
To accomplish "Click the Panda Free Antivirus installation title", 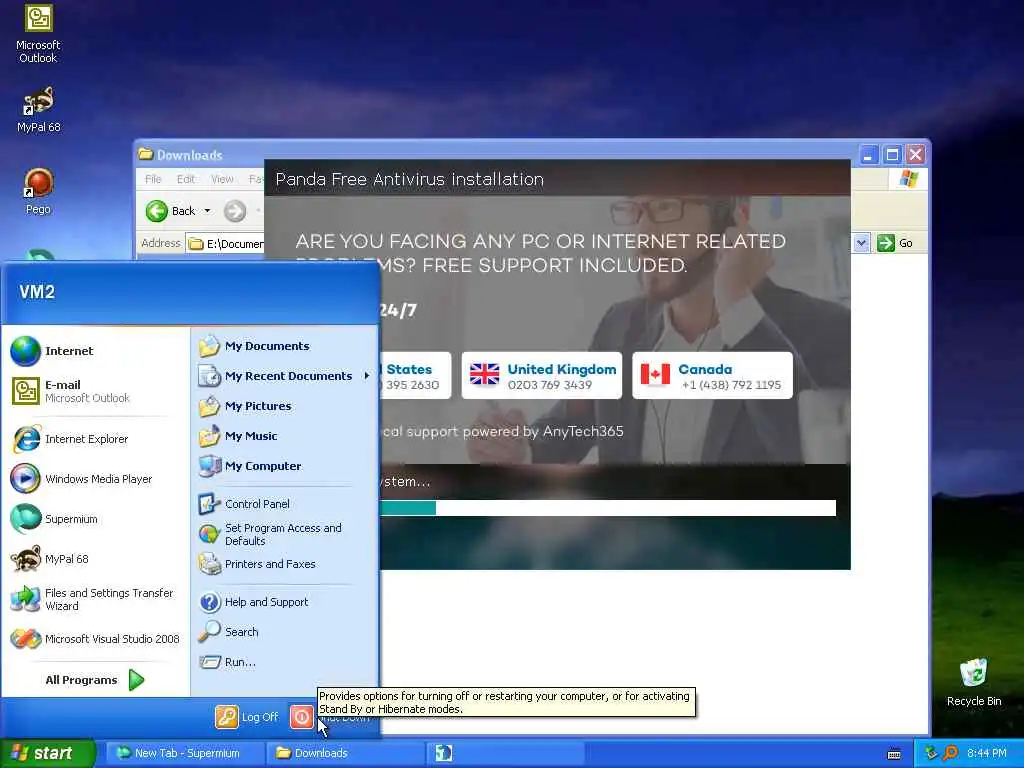I will (x=409, y=179).
